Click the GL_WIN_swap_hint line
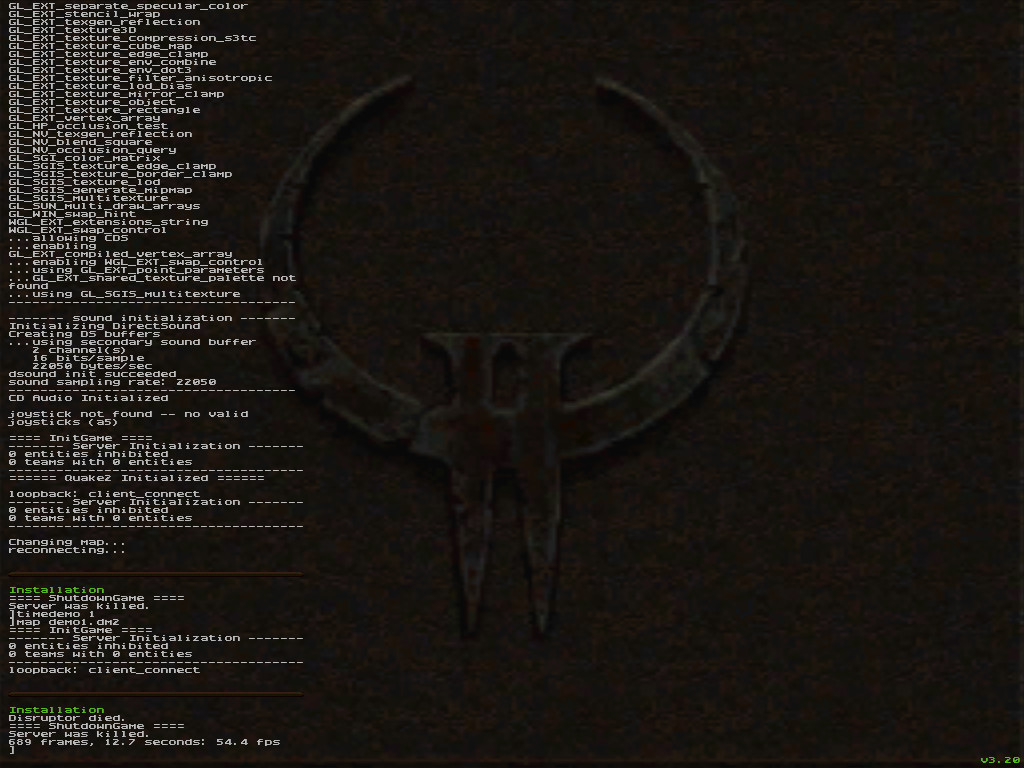This screenshot has height=768, width=1024. (72, 214)
